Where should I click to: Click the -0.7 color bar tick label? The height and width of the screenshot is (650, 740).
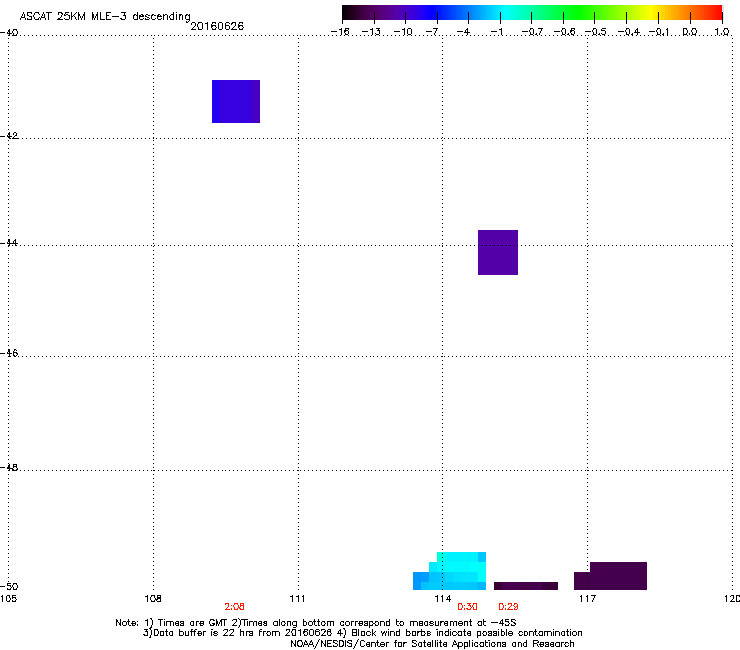pyautogui.click(x=532, y=32)
